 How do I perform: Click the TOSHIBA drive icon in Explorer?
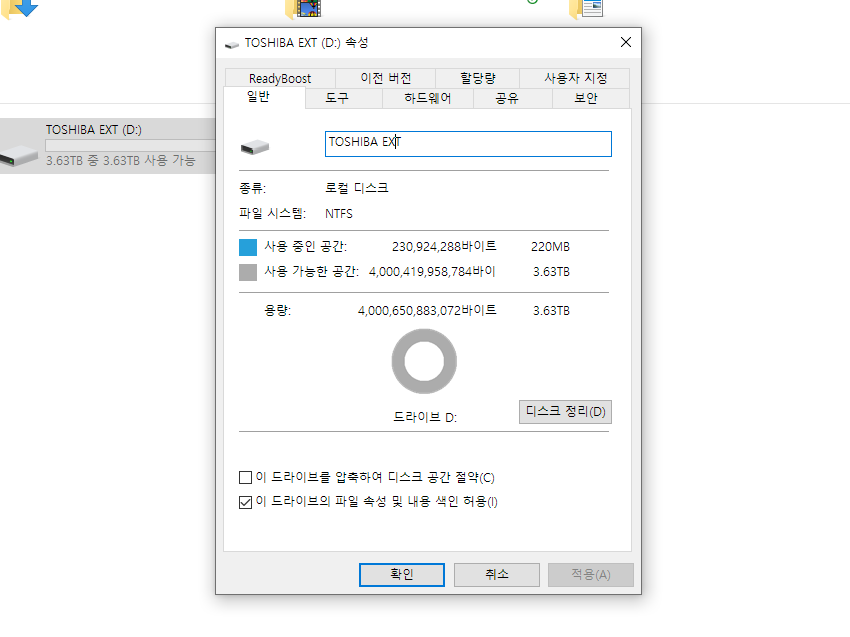click(x=19, y=156)
